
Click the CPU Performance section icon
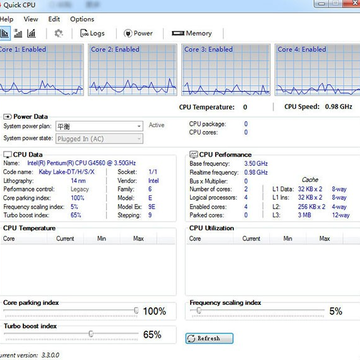coord(193,155)
